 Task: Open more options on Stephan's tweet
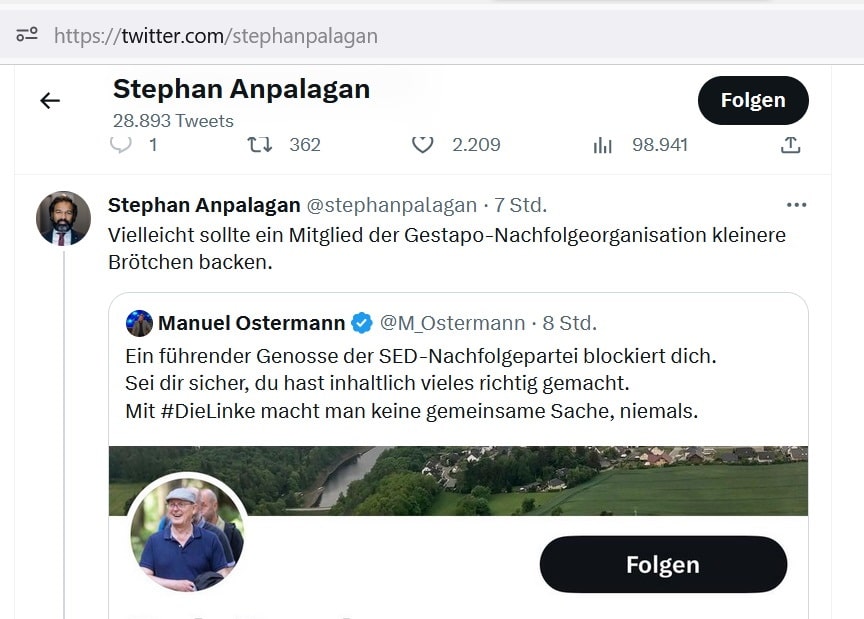pos(797,203)
